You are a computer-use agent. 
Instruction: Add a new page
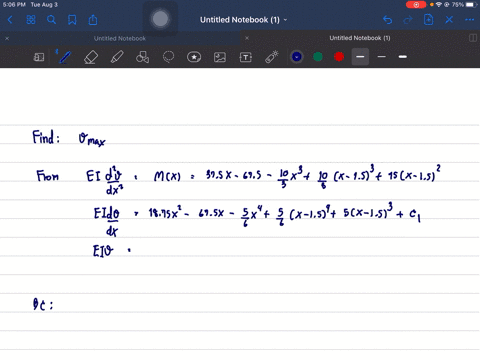pyautogui.click(x=429, y=20)
